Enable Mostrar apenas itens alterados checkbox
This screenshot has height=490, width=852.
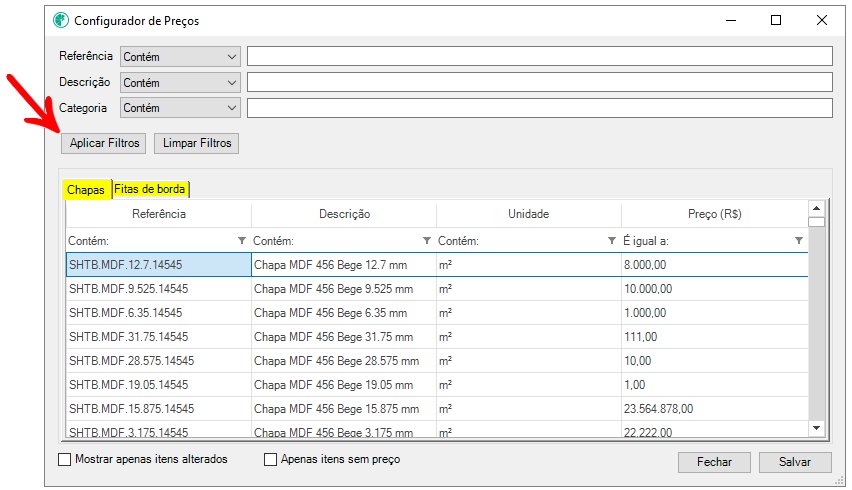[x=66, y=460]
